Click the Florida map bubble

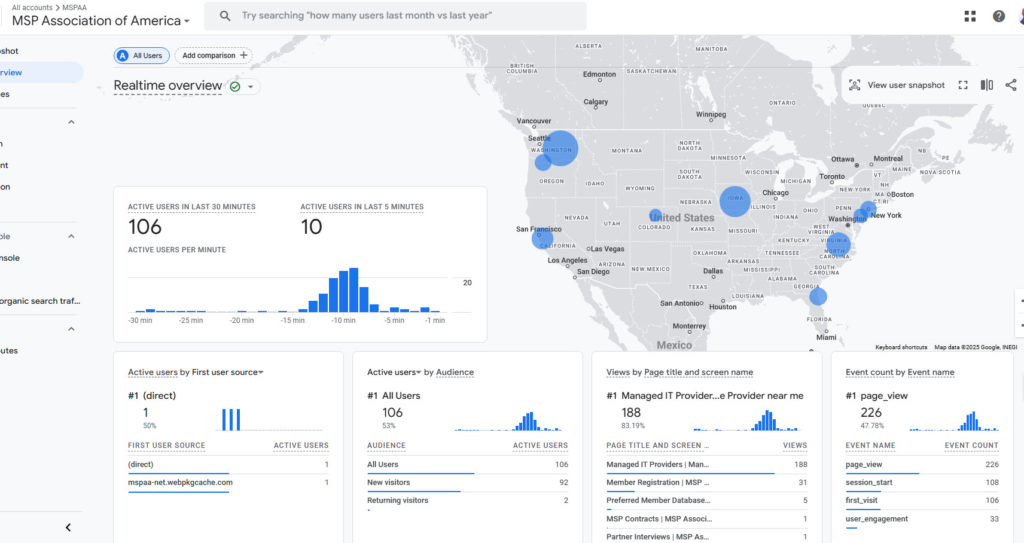point(818,297)
